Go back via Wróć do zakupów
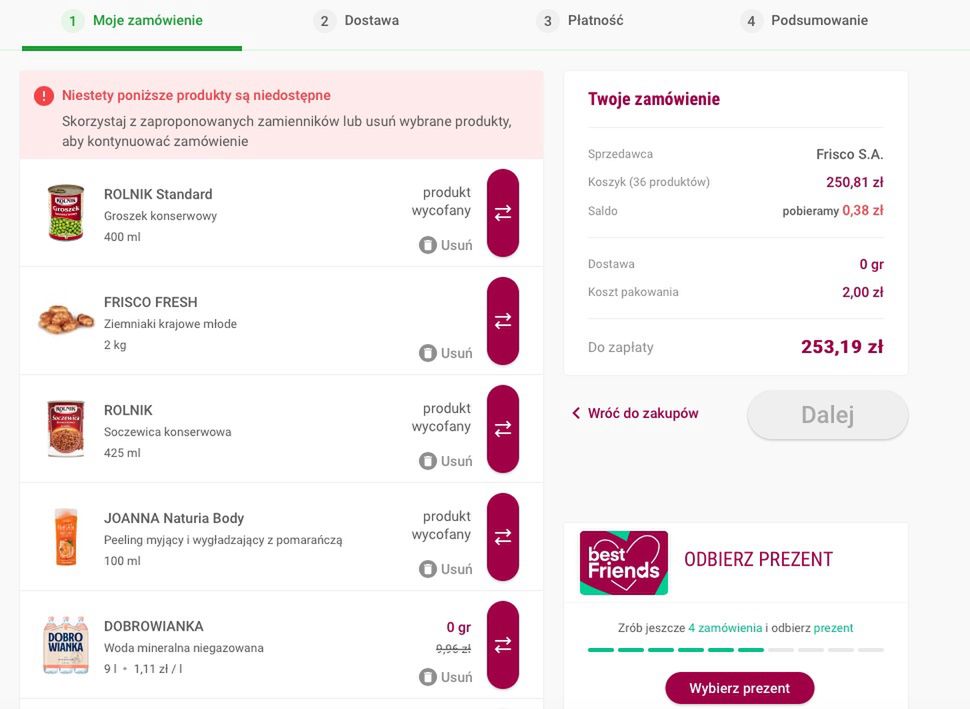 (x=635, y=413)
